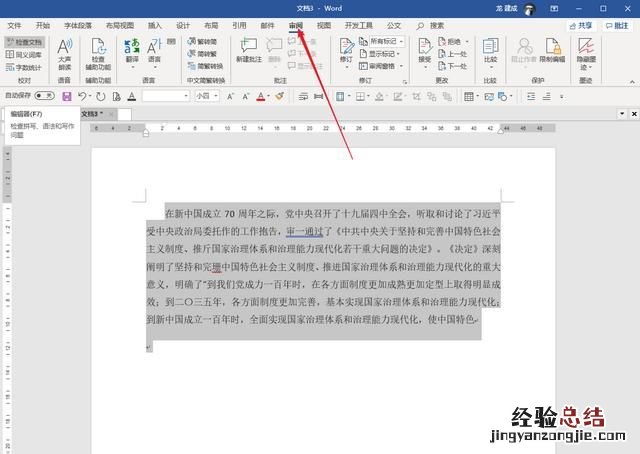This screenshot has height=454, width=640.
Task: Click the Track Changes (修订) icon
Action: 346,50
